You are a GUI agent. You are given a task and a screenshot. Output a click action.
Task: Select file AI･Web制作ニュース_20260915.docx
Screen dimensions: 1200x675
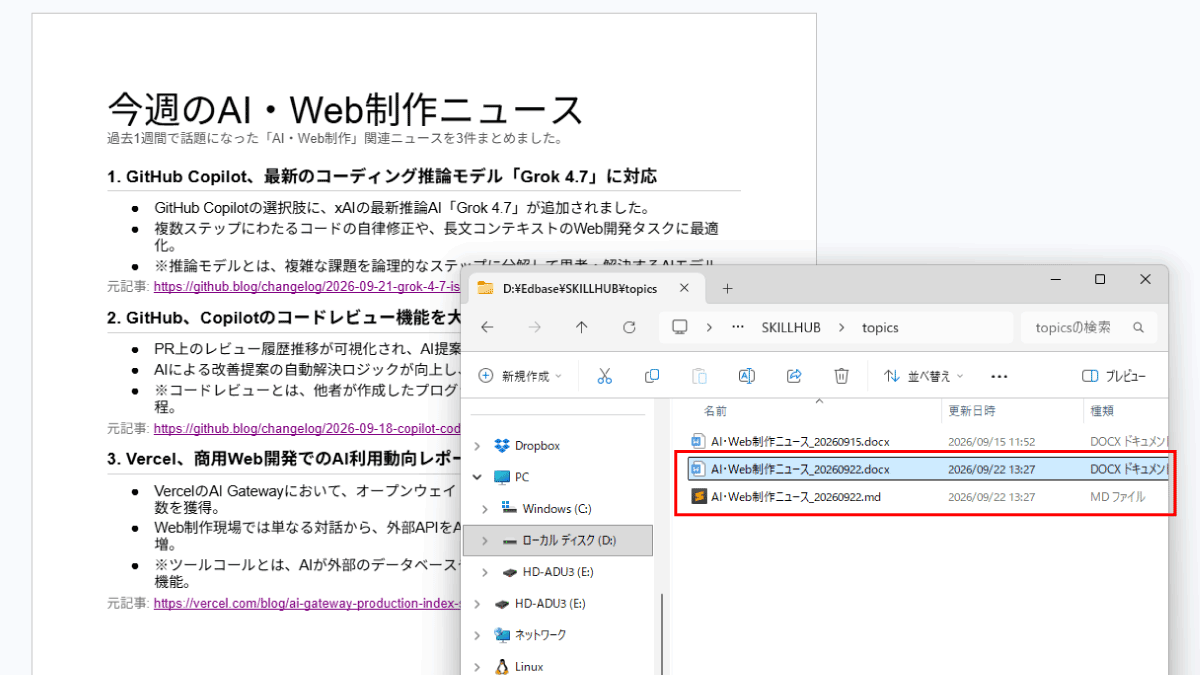click(x=800, y=441)
